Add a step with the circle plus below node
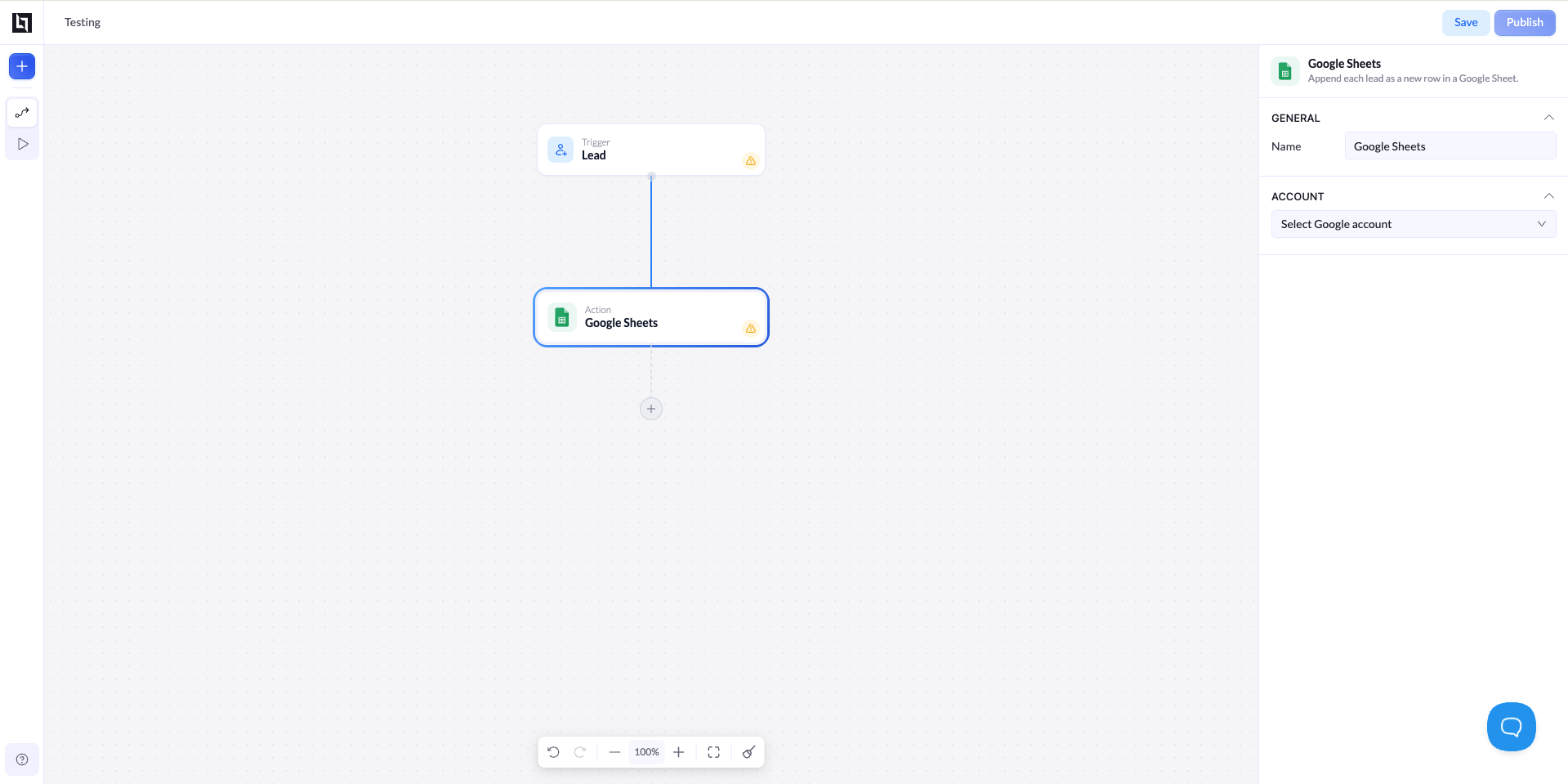 pyautogui.click(x=651, y=409)
